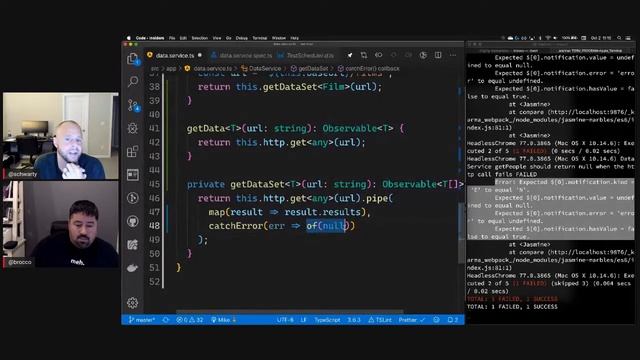The width and height of the screenshot is (640, 360).
Task: Toggle the split editor layout icon
Action: [x=438, y=55]
